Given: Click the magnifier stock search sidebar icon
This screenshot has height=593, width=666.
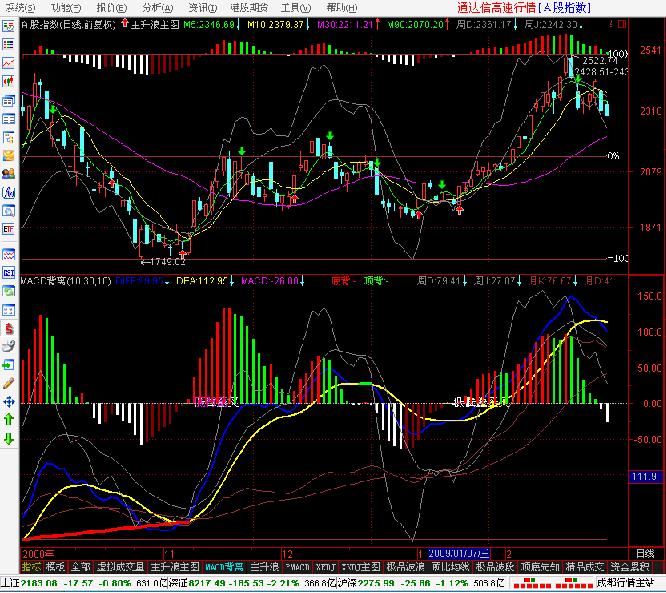Looking at the screenshot, I should [x=8, y=211].
